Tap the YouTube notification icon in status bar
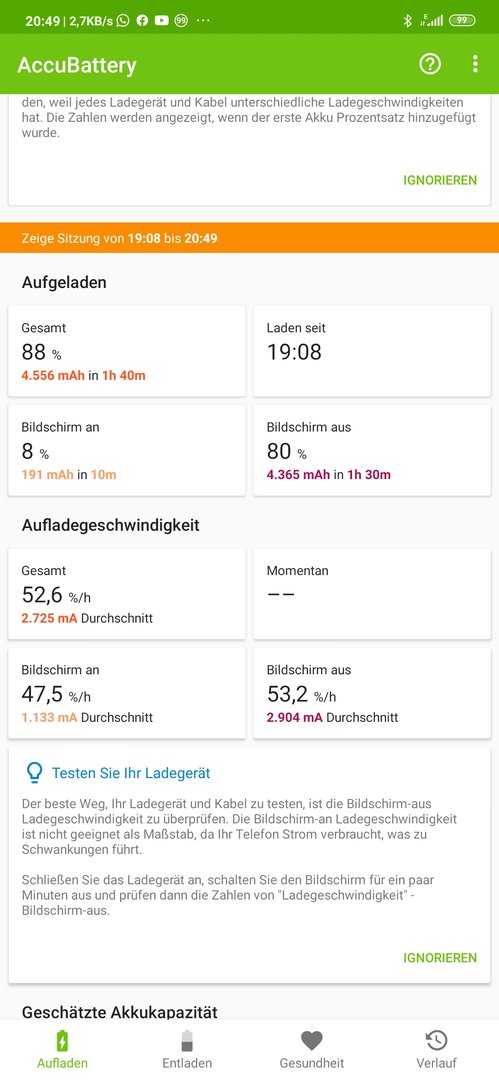 161,21
